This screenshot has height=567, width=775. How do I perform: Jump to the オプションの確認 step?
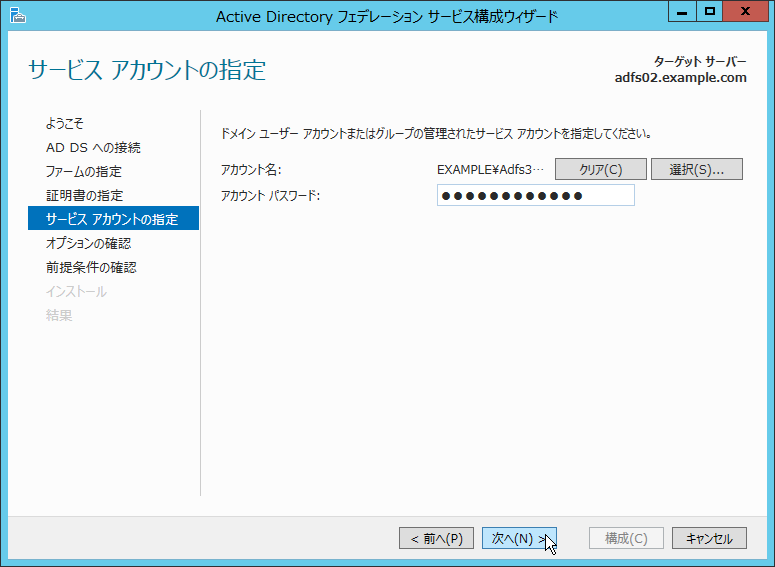(x=88, y=243)
